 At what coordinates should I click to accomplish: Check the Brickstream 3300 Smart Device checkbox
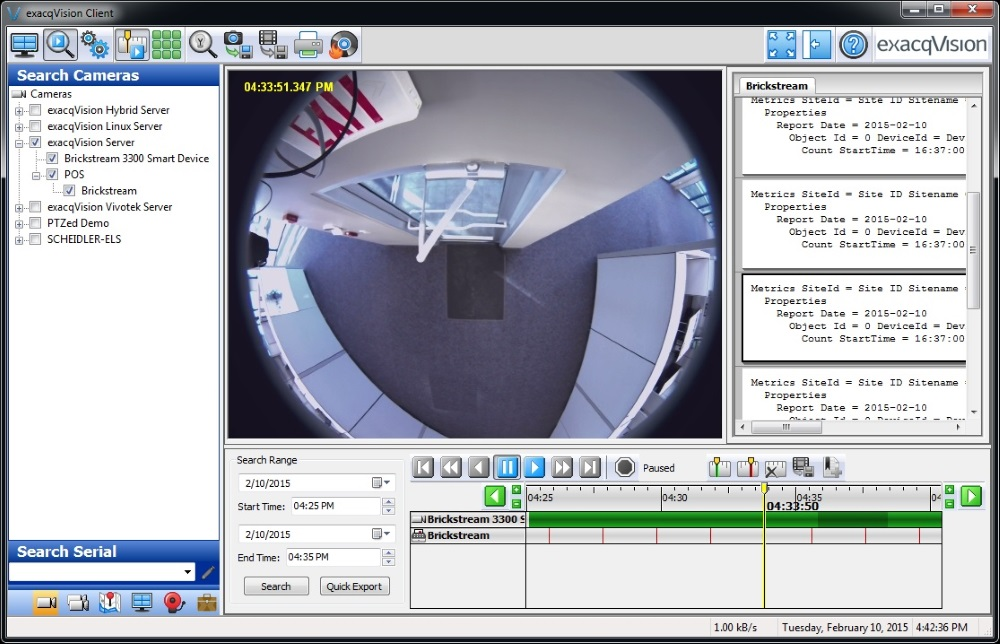(x=52, y=158)
